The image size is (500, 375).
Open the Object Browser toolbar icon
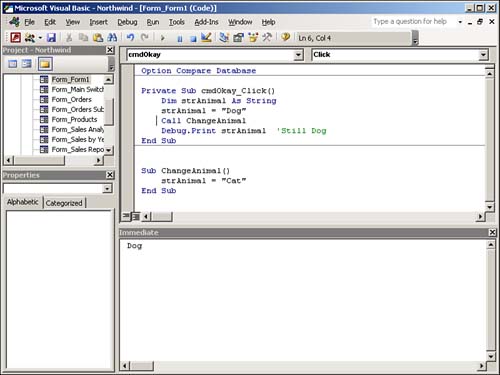(253, 37)
